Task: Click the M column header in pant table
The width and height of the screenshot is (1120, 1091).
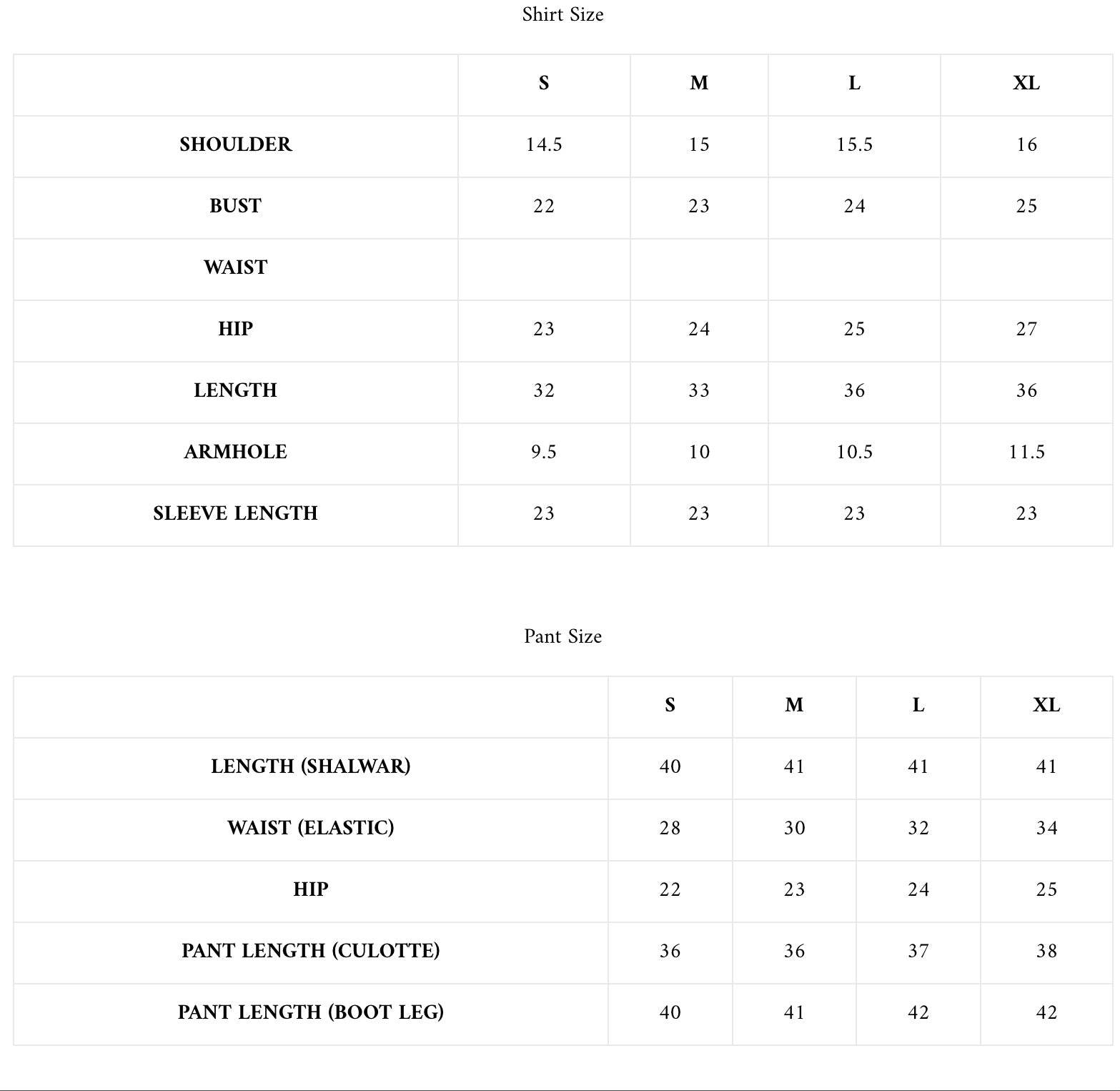Action: pyautogui.click(x=794, y=705)
